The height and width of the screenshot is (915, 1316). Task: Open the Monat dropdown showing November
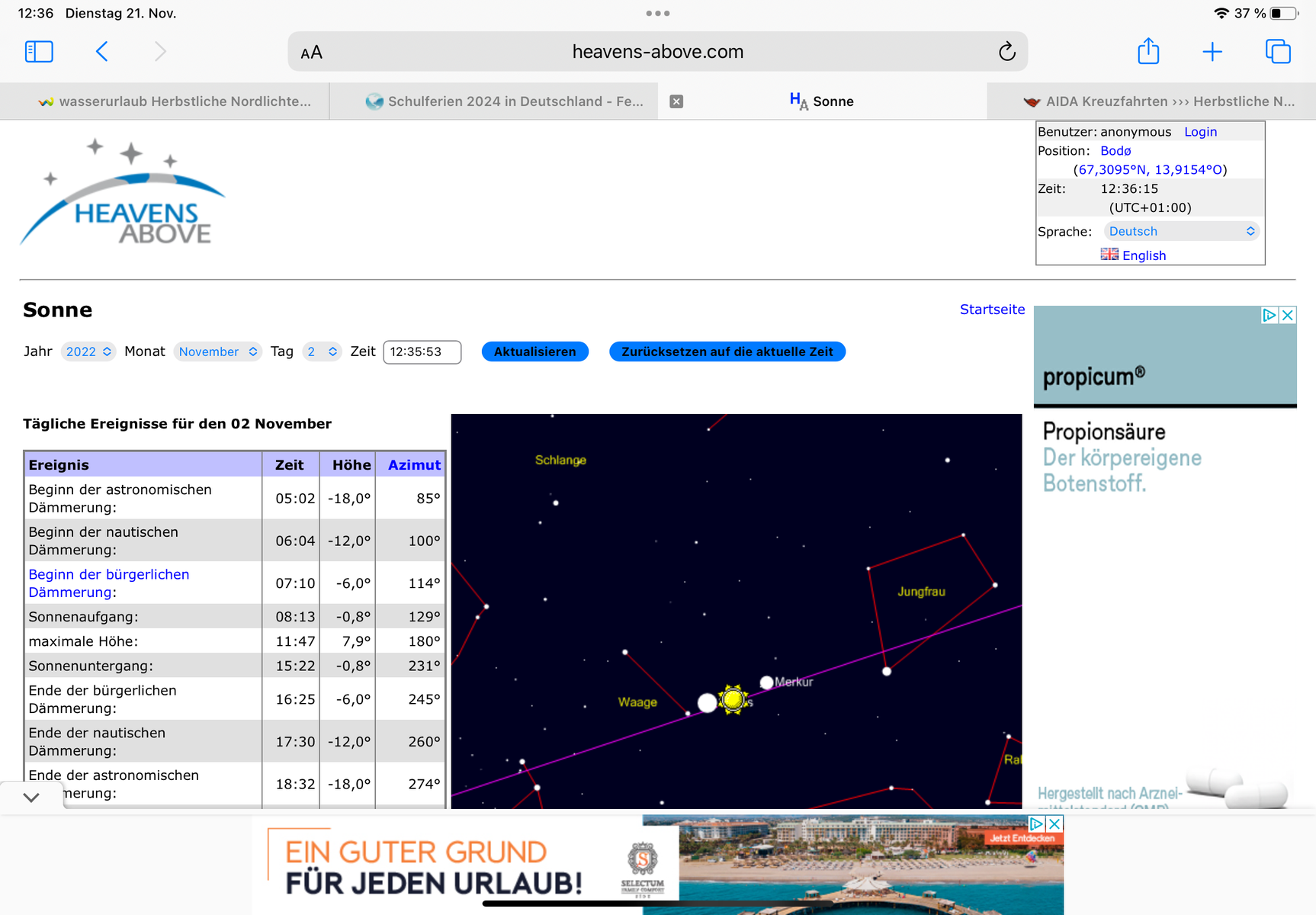(218, 352)
